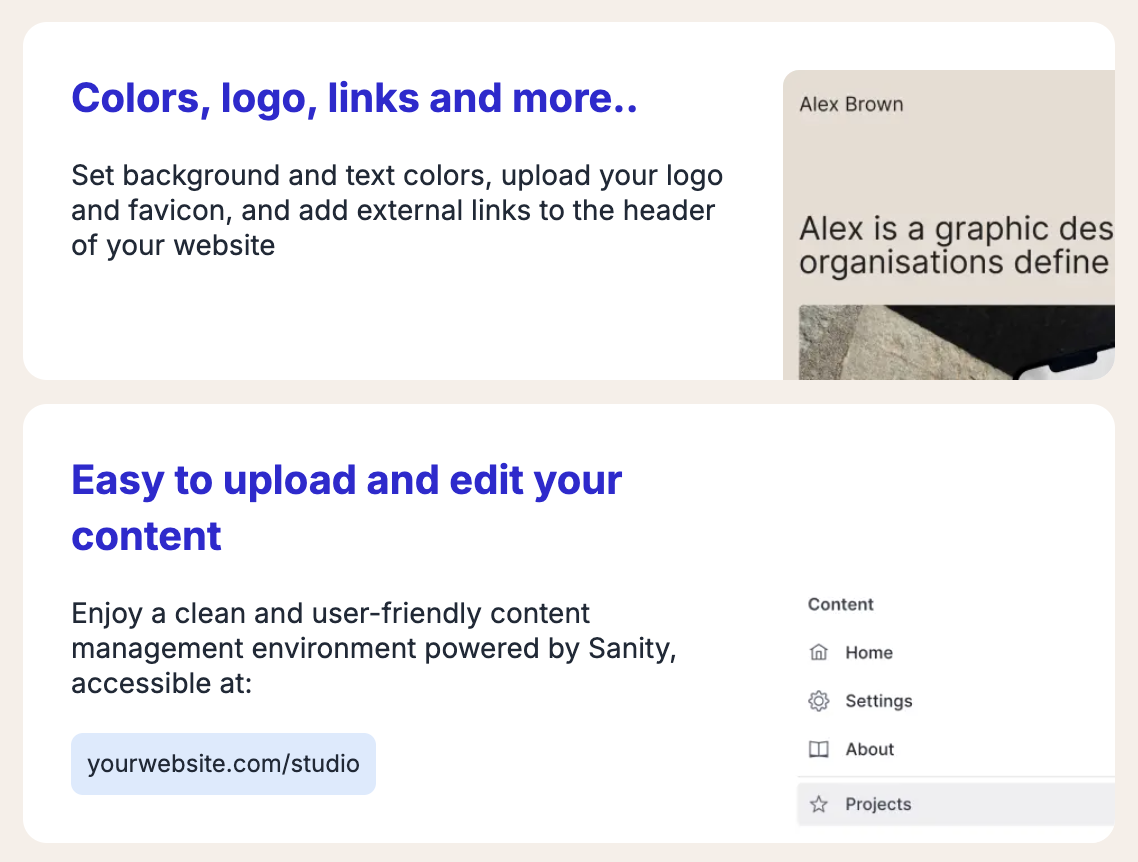This screenshot has width=1138, height=862.
Task: Click the 'Alex is a graphic des' line
Action: (x=955, y=229)
